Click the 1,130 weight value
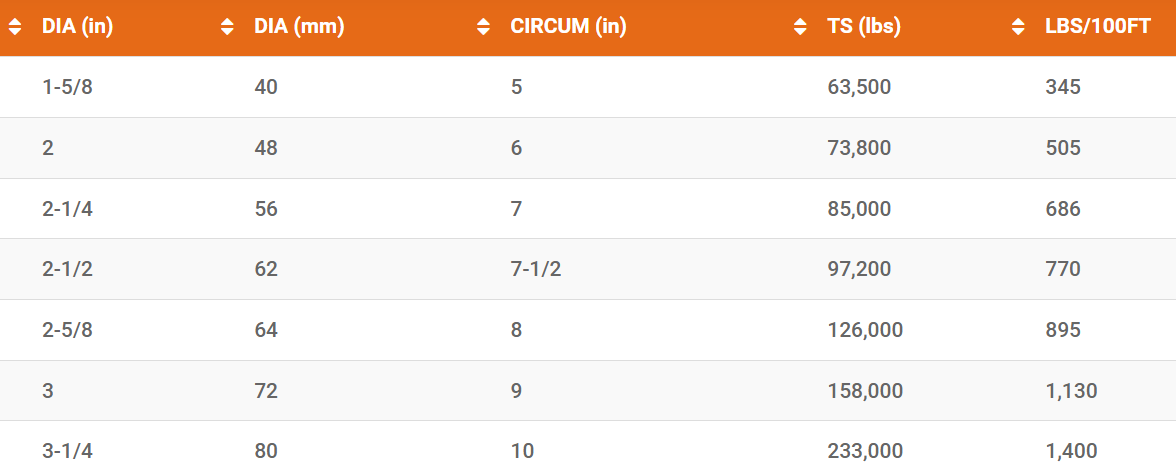 tap(1071, 391)
